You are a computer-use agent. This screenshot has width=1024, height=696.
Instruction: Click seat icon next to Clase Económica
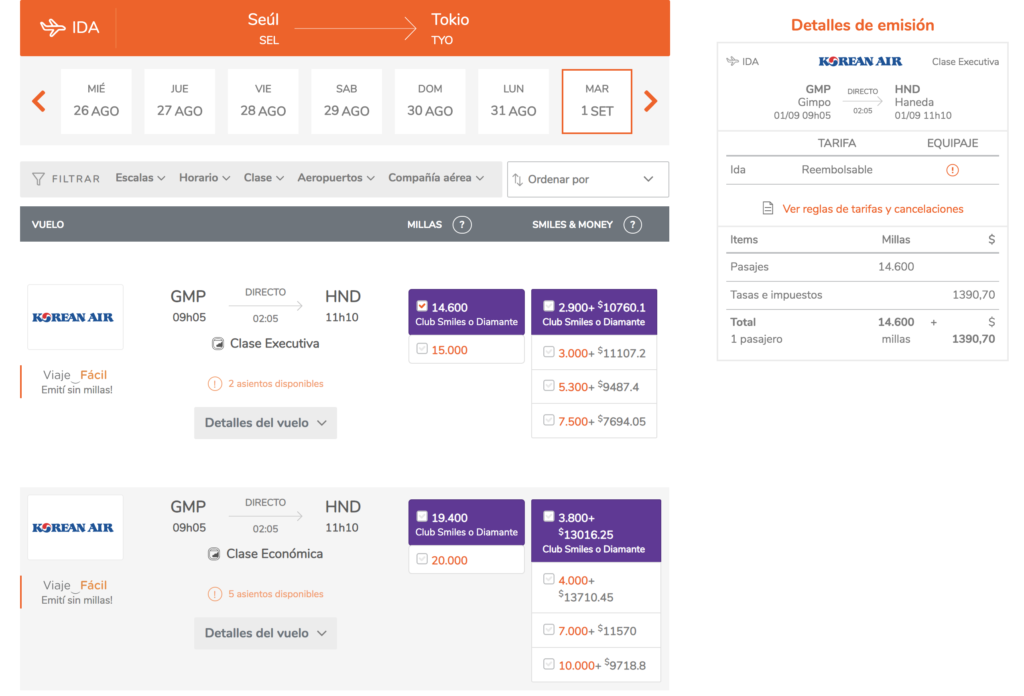[x=214, y=554]
